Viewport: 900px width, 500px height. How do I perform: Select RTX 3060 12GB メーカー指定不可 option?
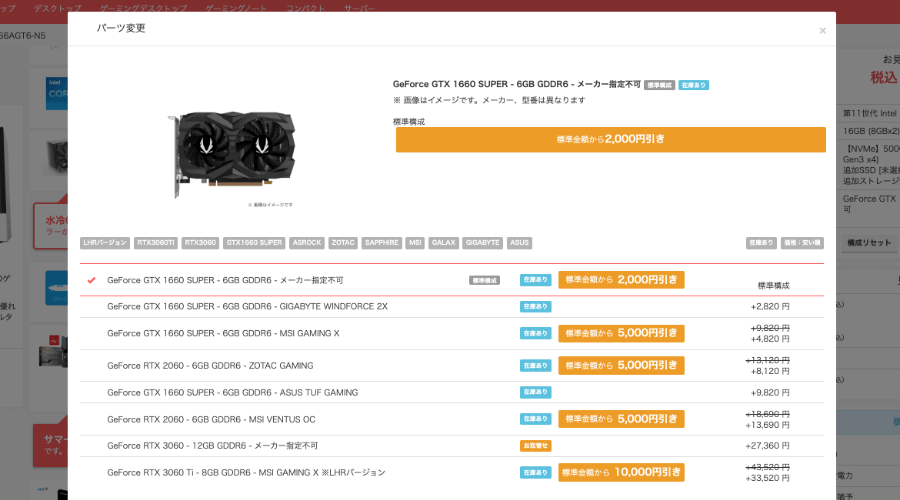[x=452, y=446]
